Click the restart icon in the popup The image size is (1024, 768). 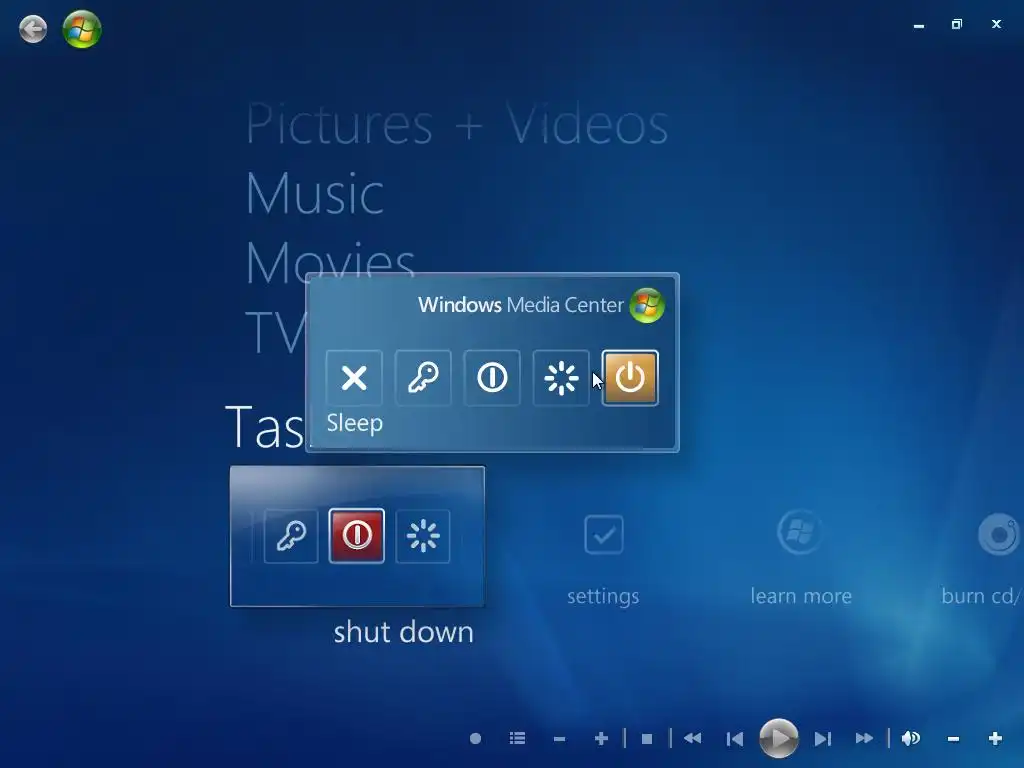561,377
